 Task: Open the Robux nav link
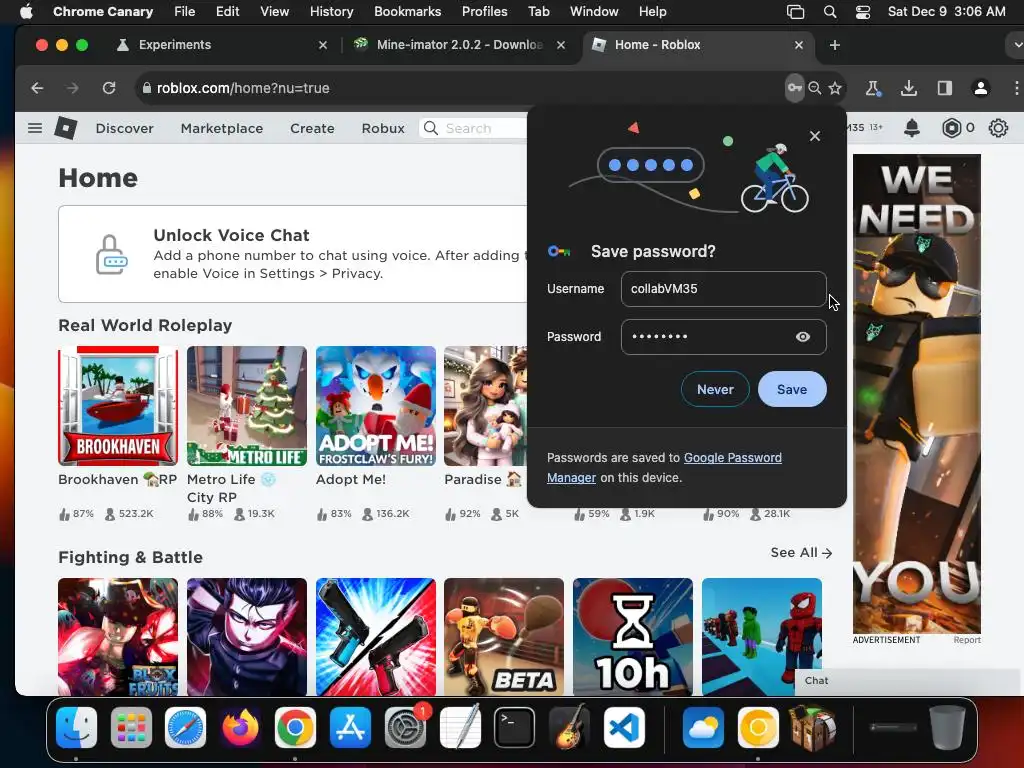pyautogui.click(x=383, y=129)
